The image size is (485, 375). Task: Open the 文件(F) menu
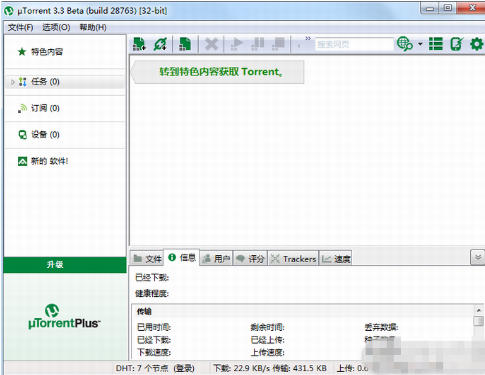pos(20,27)
